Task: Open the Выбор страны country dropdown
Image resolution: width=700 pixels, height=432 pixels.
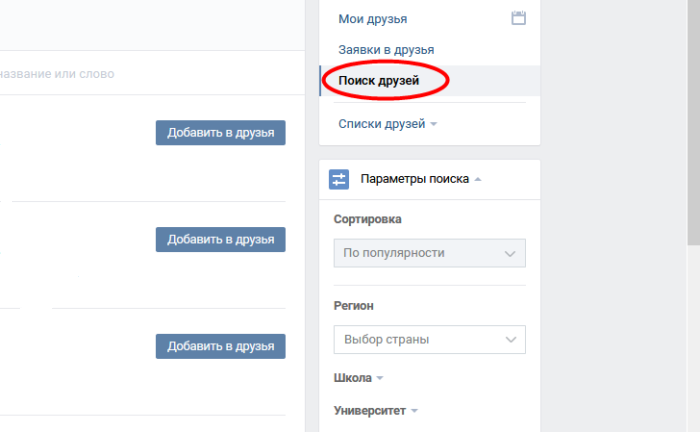Action: tap(429, 340)
